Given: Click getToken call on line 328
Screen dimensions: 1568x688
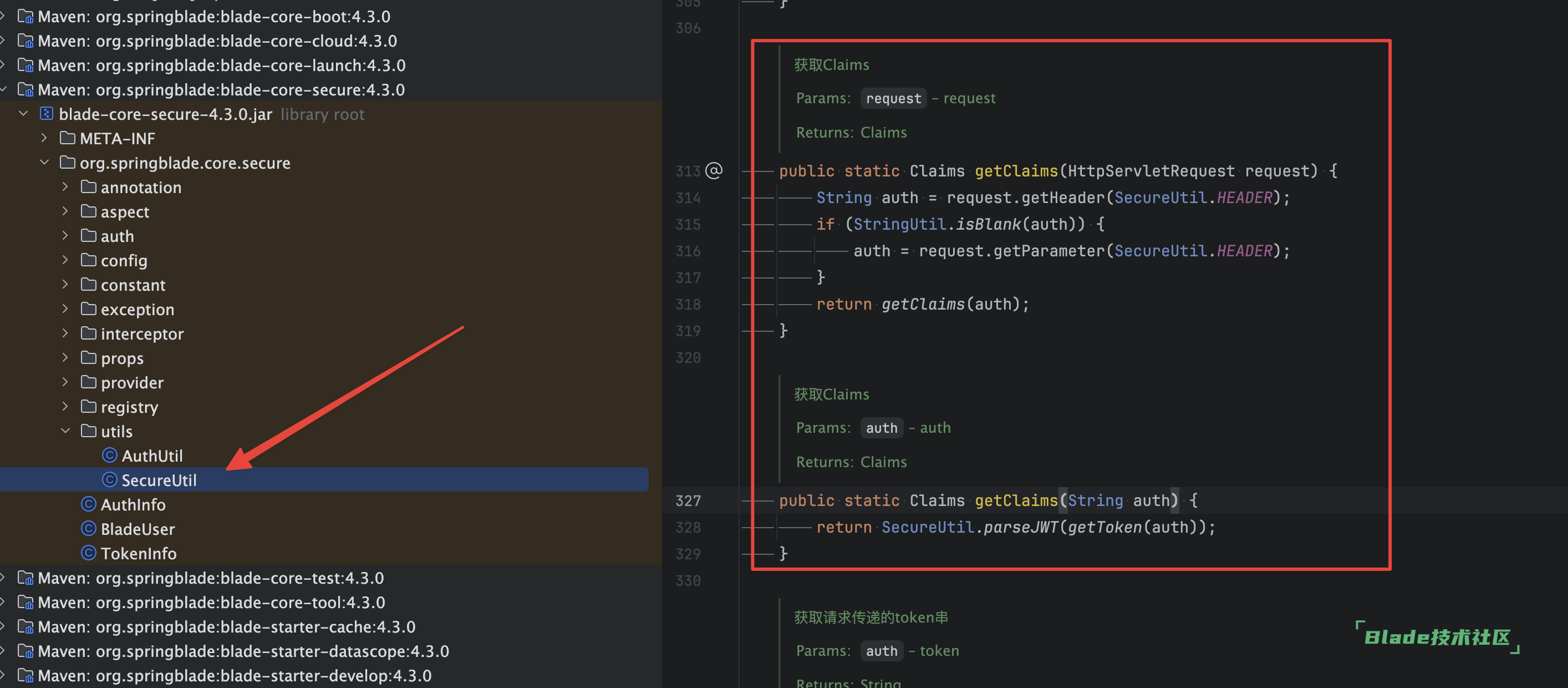Looking at the screenshot, I should [x=1105, y=527].
